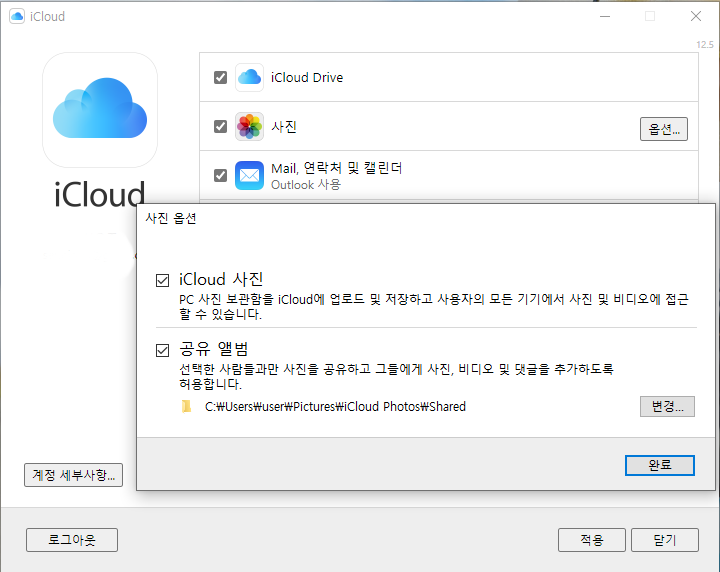
Task: Click the 닫기 close button
Action: (665, 540)
